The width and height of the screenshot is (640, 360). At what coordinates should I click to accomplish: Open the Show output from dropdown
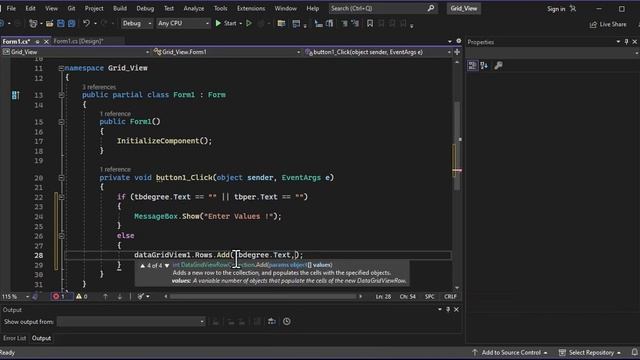[131, 322]
